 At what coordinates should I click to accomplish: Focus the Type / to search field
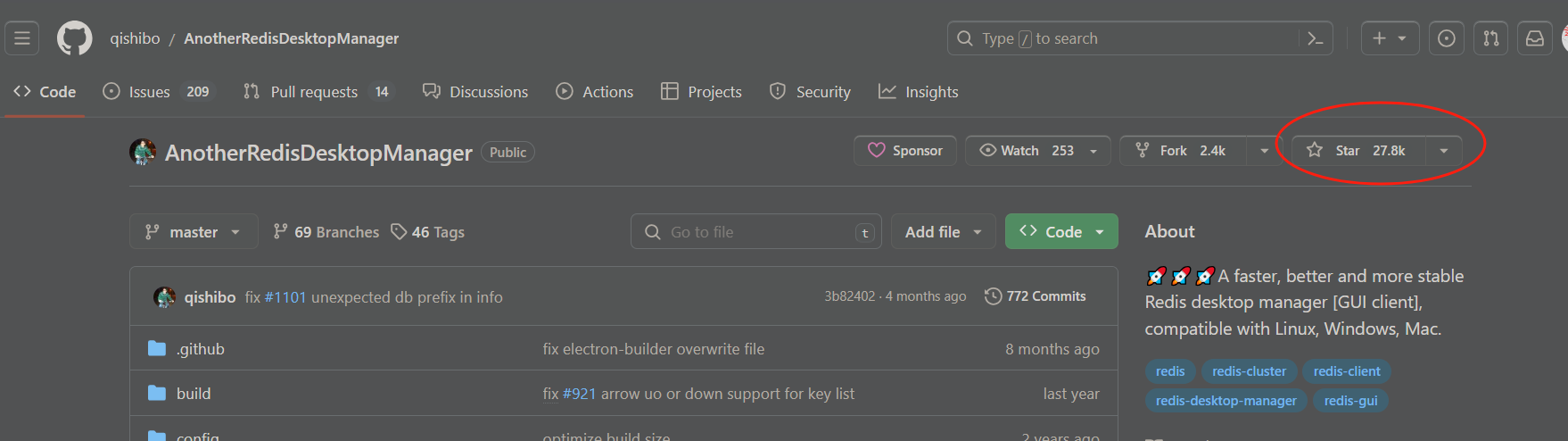1140,38
